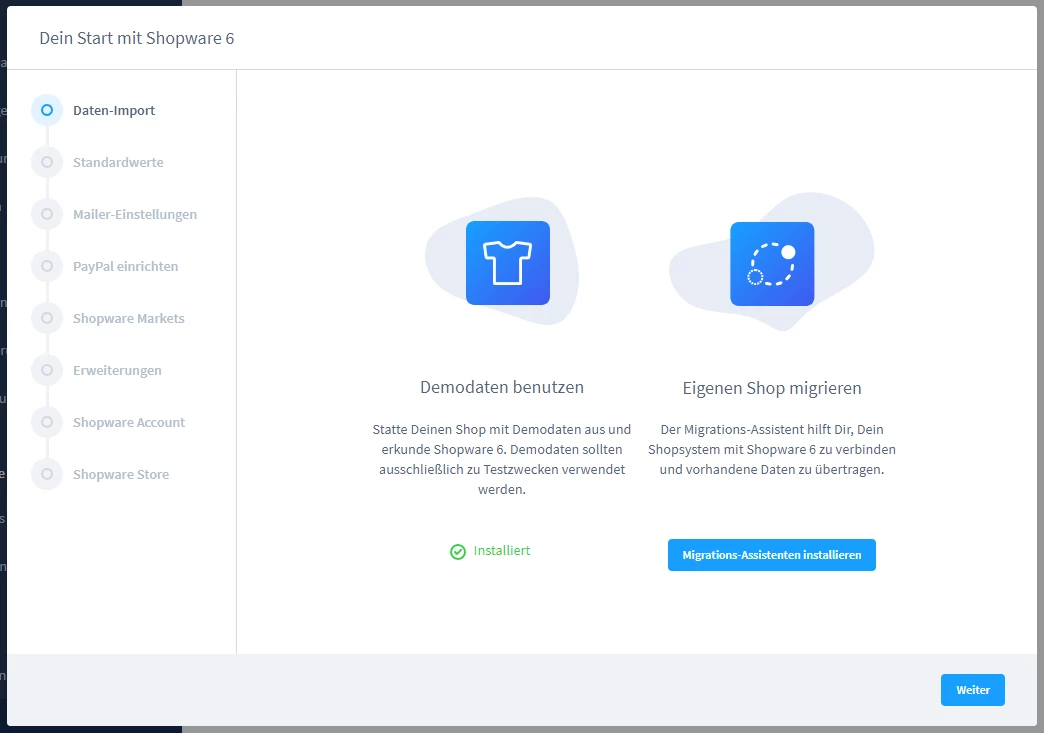The width and height of the screenshot is (1044, 733).
Task: Click the Demodaten benutzen heading
Action: 502,387
